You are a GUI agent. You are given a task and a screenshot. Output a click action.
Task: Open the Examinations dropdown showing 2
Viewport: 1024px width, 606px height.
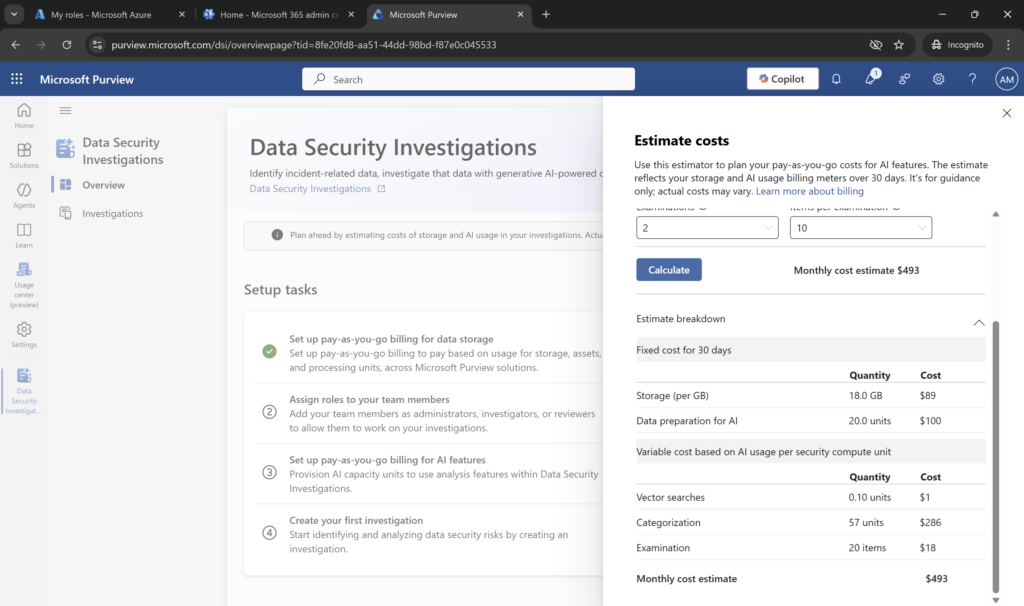(707, 228)
